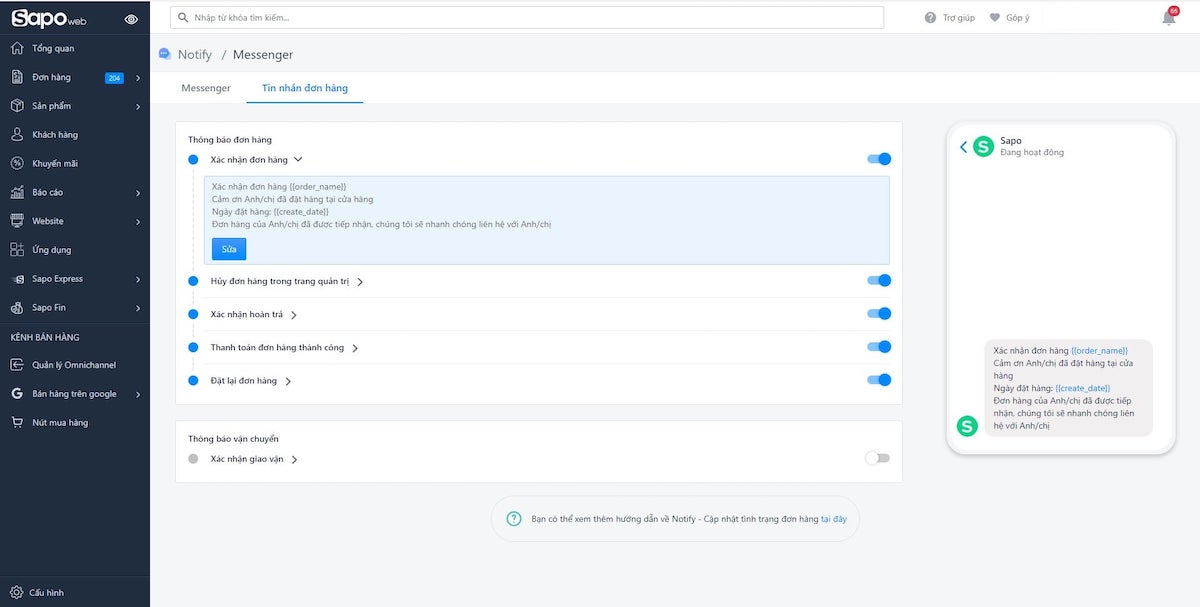1200x607 pixels.
Task: Turn off Thanh toán đơn hàng thành công toggle
Action: pyautogui.click(x=878, y=347)
